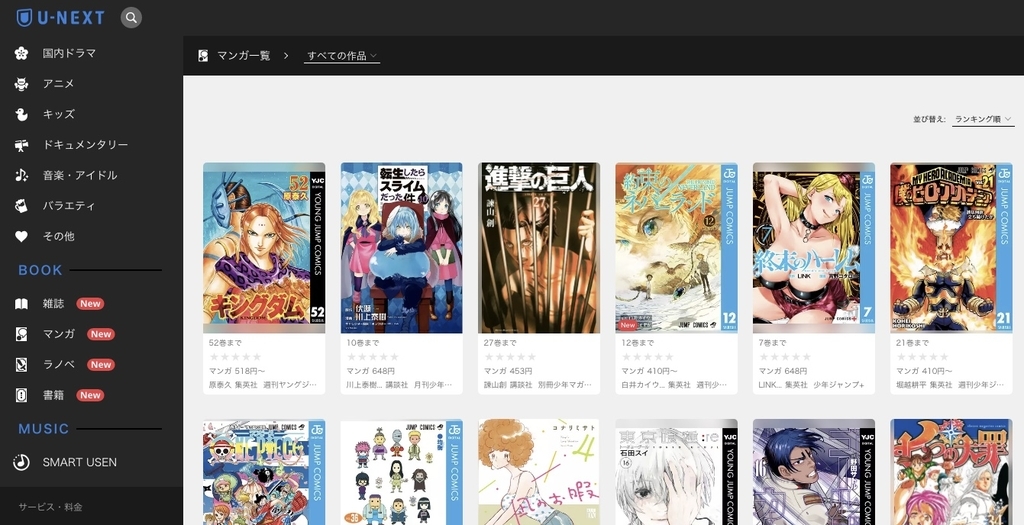The width and height of the screenshot is (1024, 525).
Task: Click the 27巻まで text
Action: pos(500,343)
